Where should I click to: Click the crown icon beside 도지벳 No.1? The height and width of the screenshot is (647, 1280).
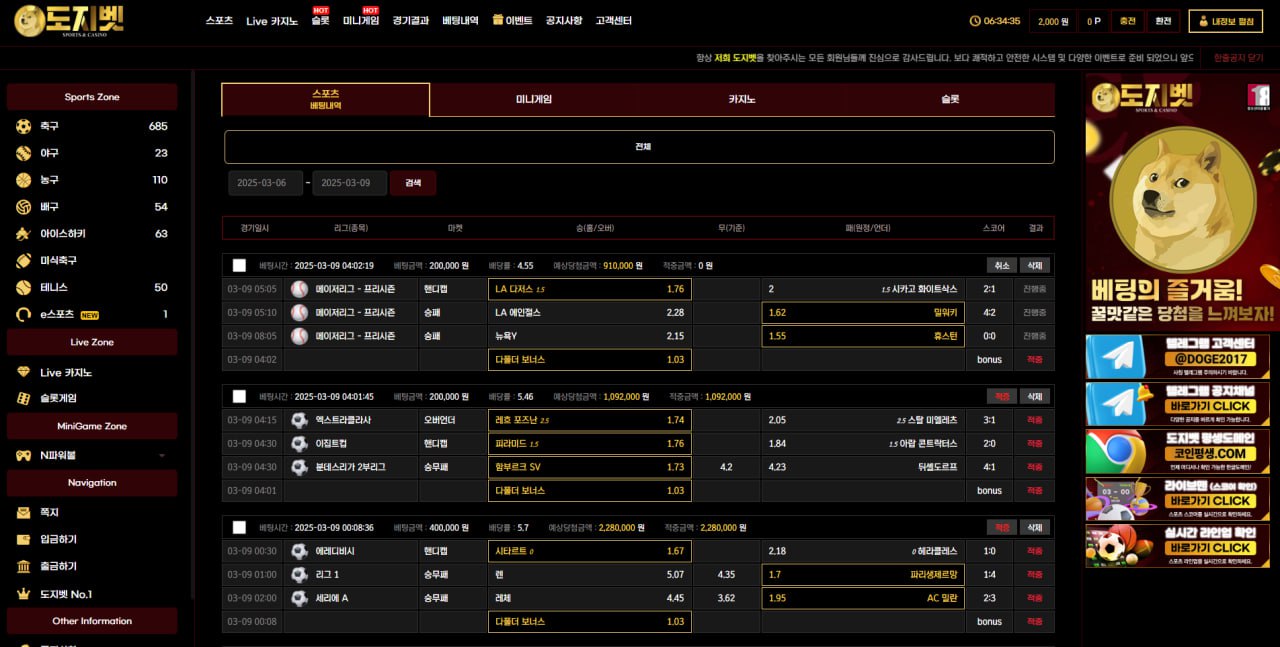(24, 594)
